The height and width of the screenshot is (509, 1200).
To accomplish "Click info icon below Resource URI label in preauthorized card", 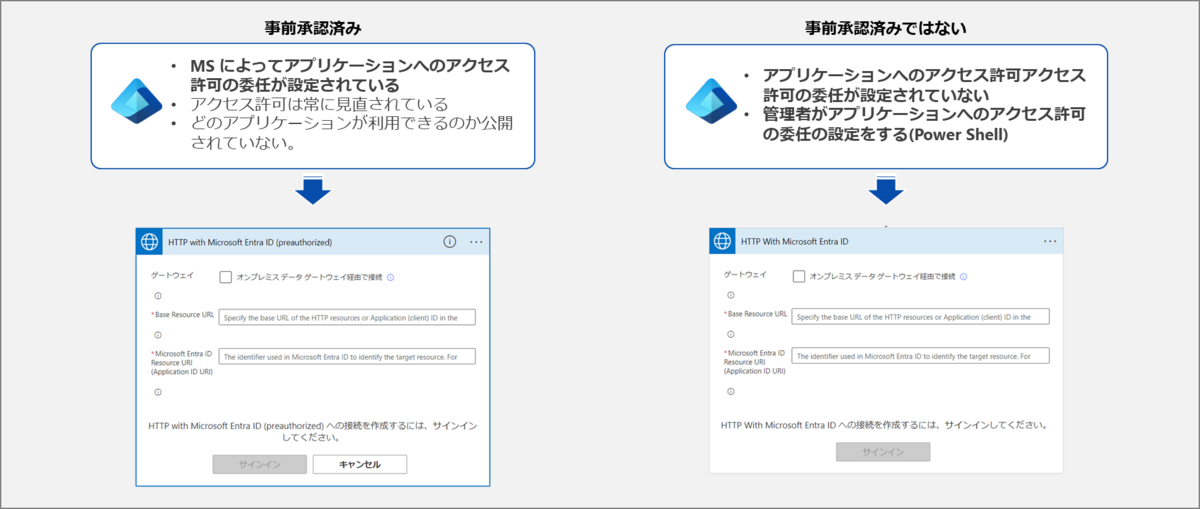I will (158, 392).
